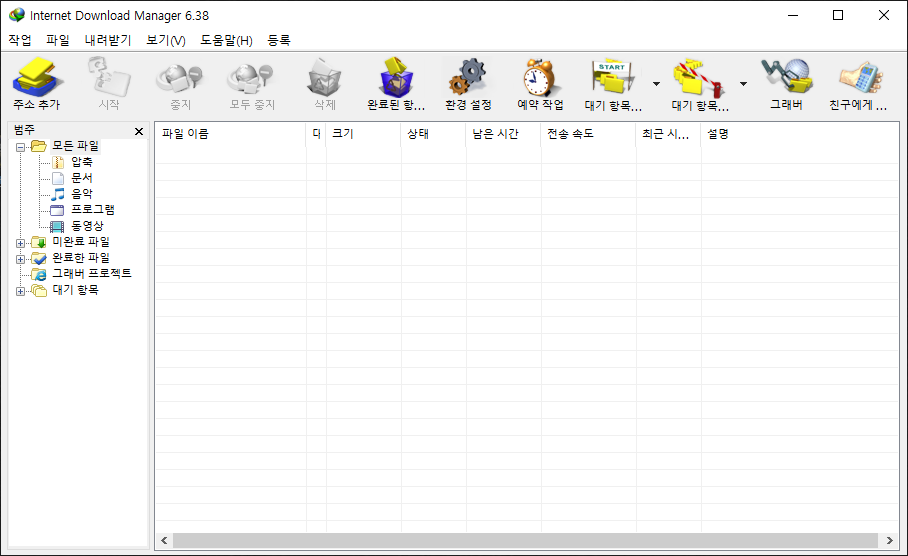This screenshot has height=556, width=908.
Task: Open dropdown arrow beside stop queue button
Action: point(743,84)
